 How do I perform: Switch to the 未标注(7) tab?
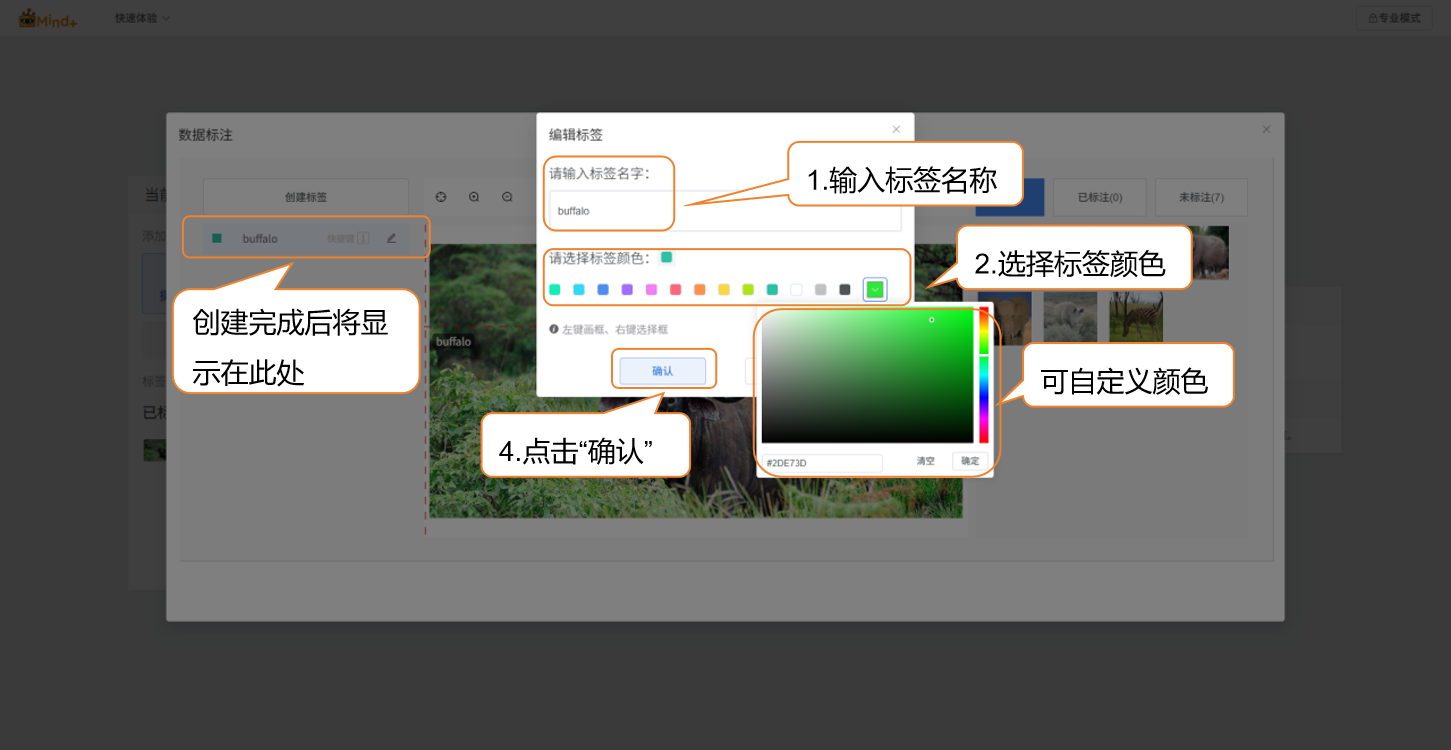coord(1200,197)
